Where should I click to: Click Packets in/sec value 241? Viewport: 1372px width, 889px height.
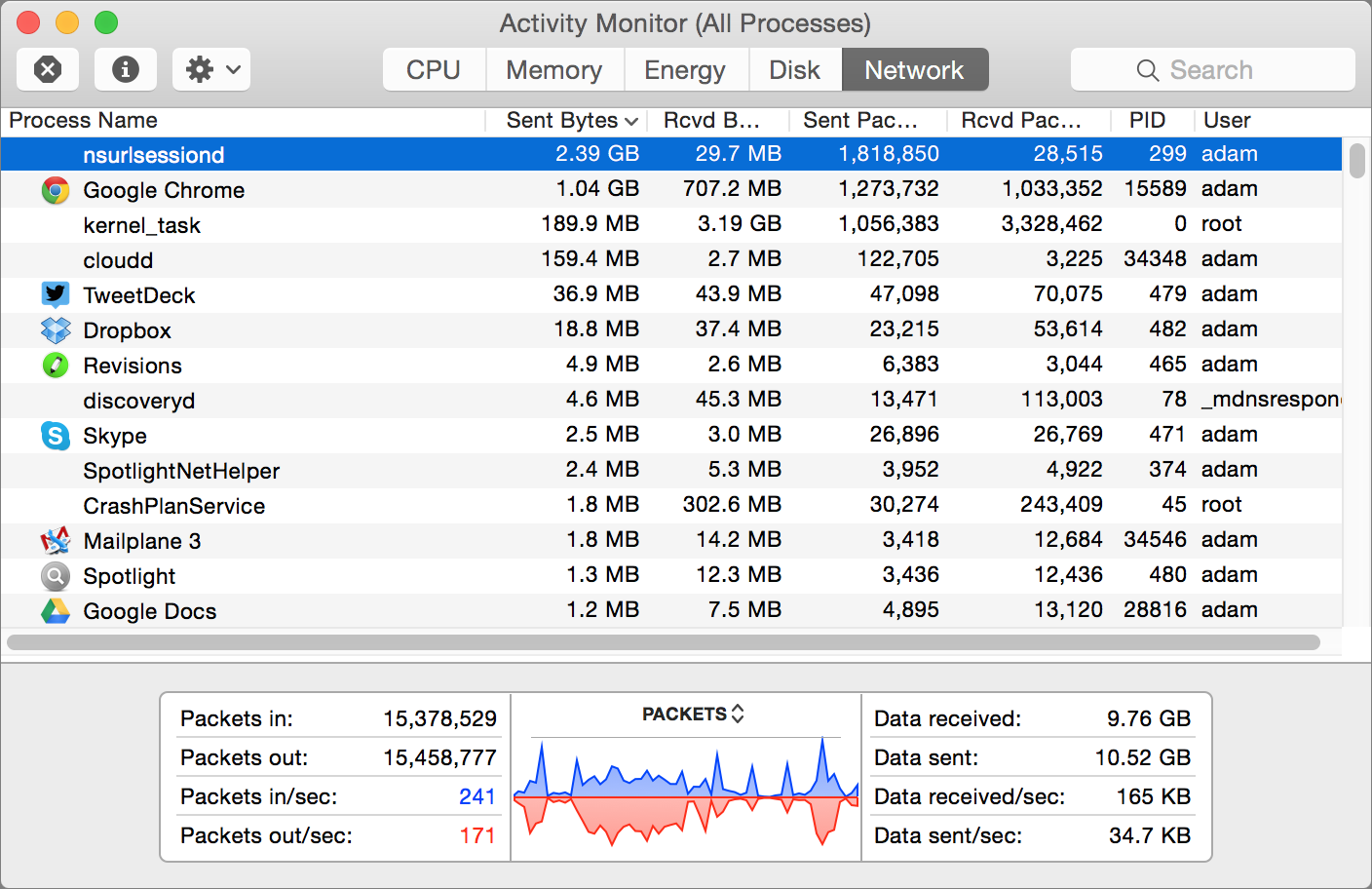coord(477,796)
